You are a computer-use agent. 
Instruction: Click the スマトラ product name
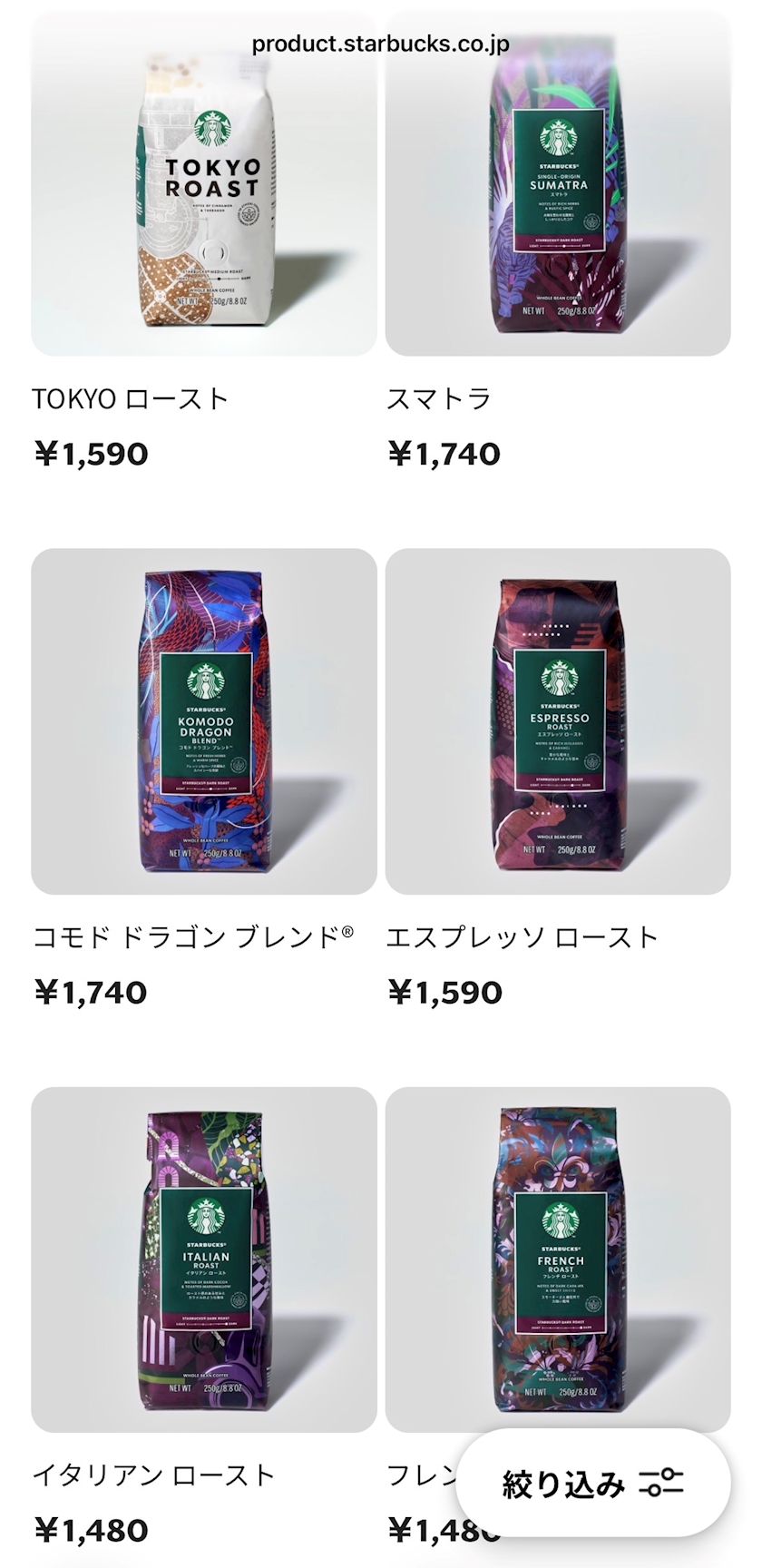[439, 399]
